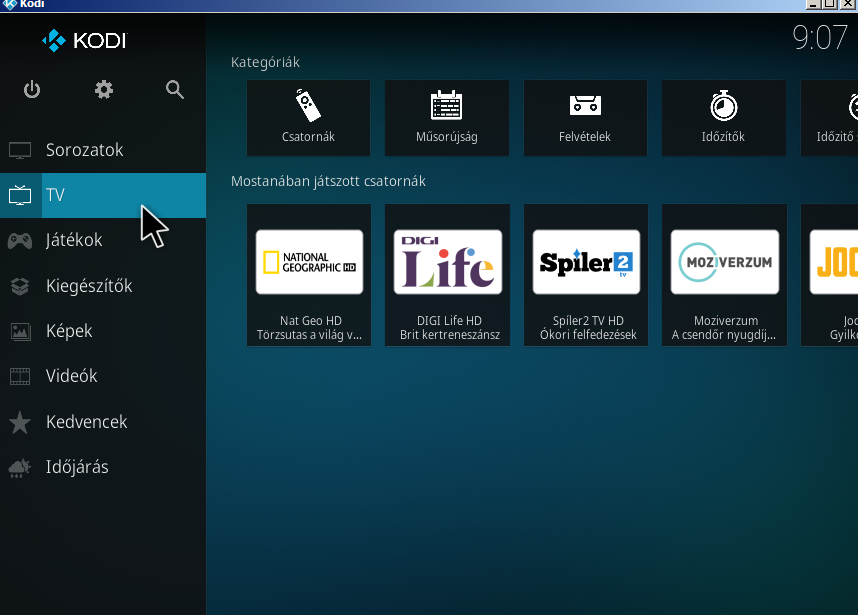Click the Spíler2 TV HD channel name

click(588, 321)
